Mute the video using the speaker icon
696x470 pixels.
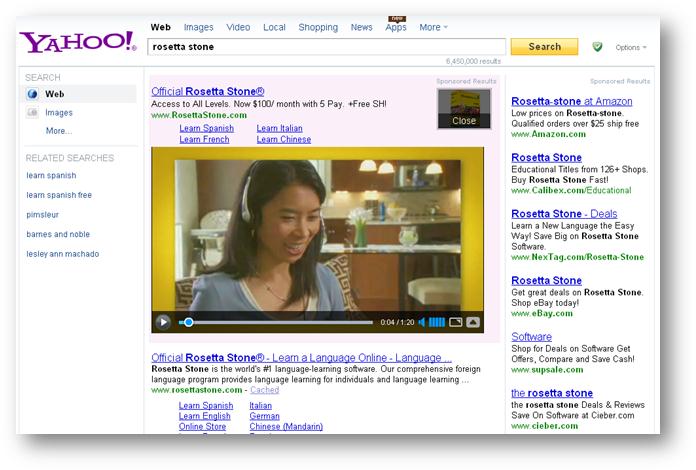[x=422, y=322]
